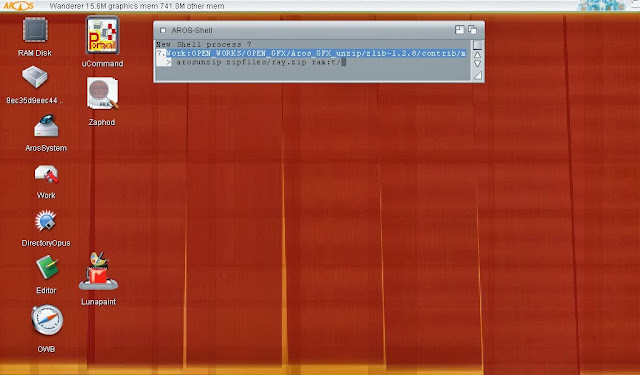The image size is (640, 375).
Task: Select the DirectoryOpus icon
Action: (45, 221)
